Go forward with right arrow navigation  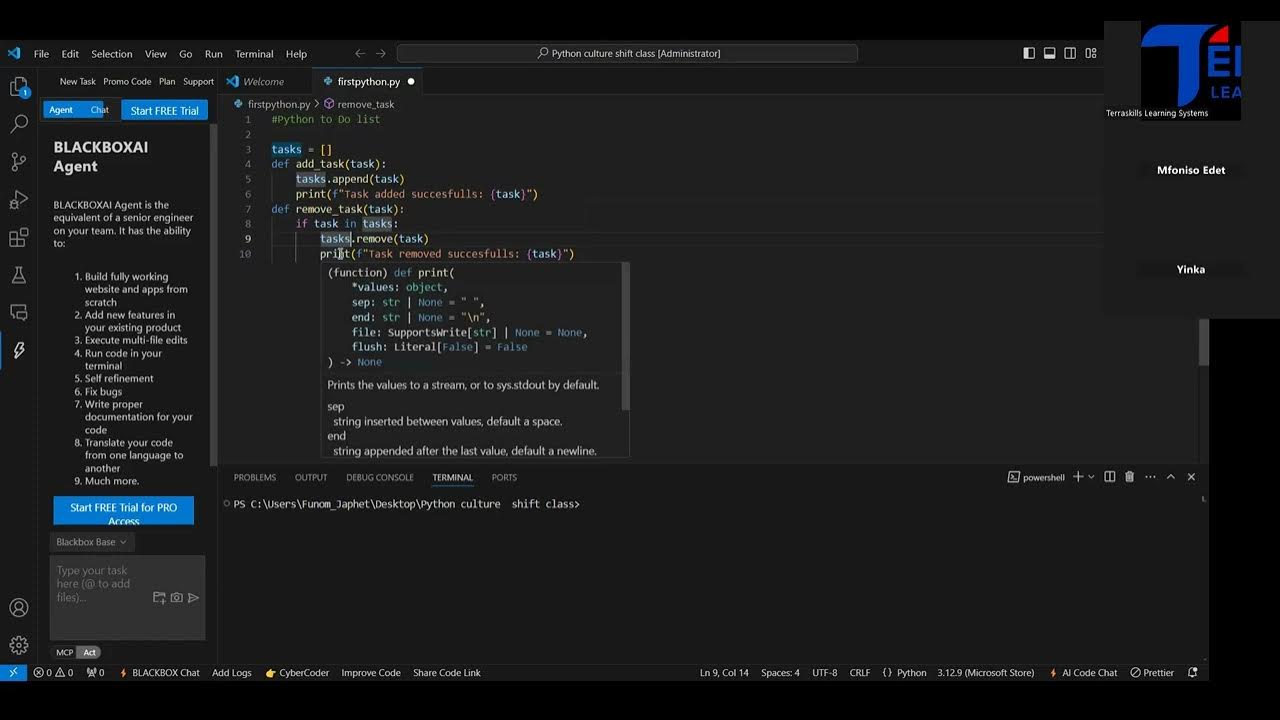coord(381,53)
